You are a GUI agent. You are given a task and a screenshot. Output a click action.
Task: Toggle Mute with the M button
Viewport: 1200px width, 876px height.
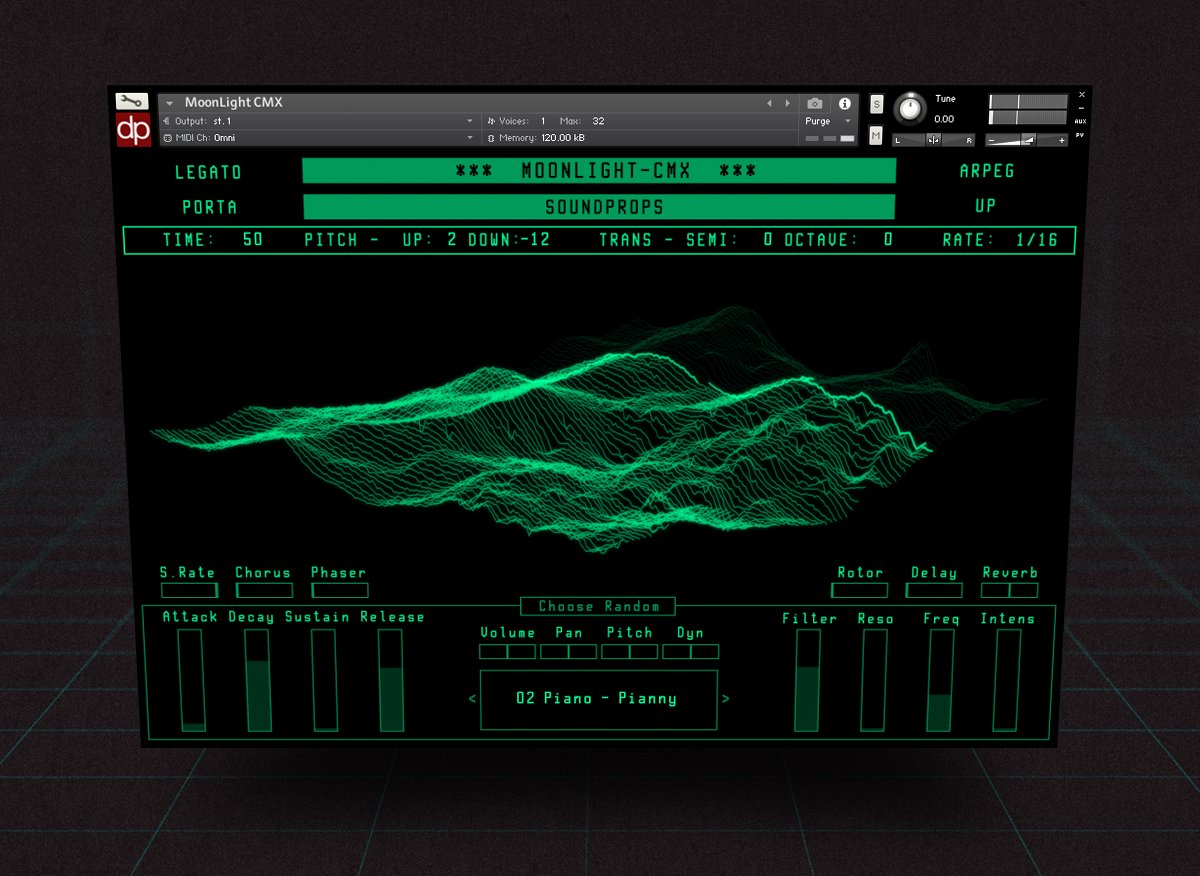(876, 135)
